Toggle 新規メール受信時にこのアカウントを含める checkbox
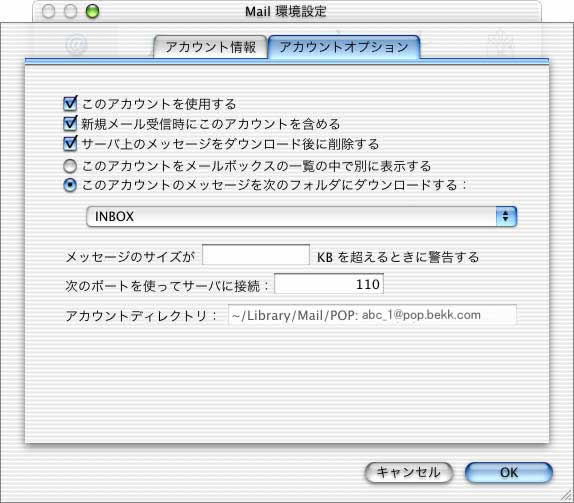The height and width of the screenshot is (503, 574). (70, 123)
